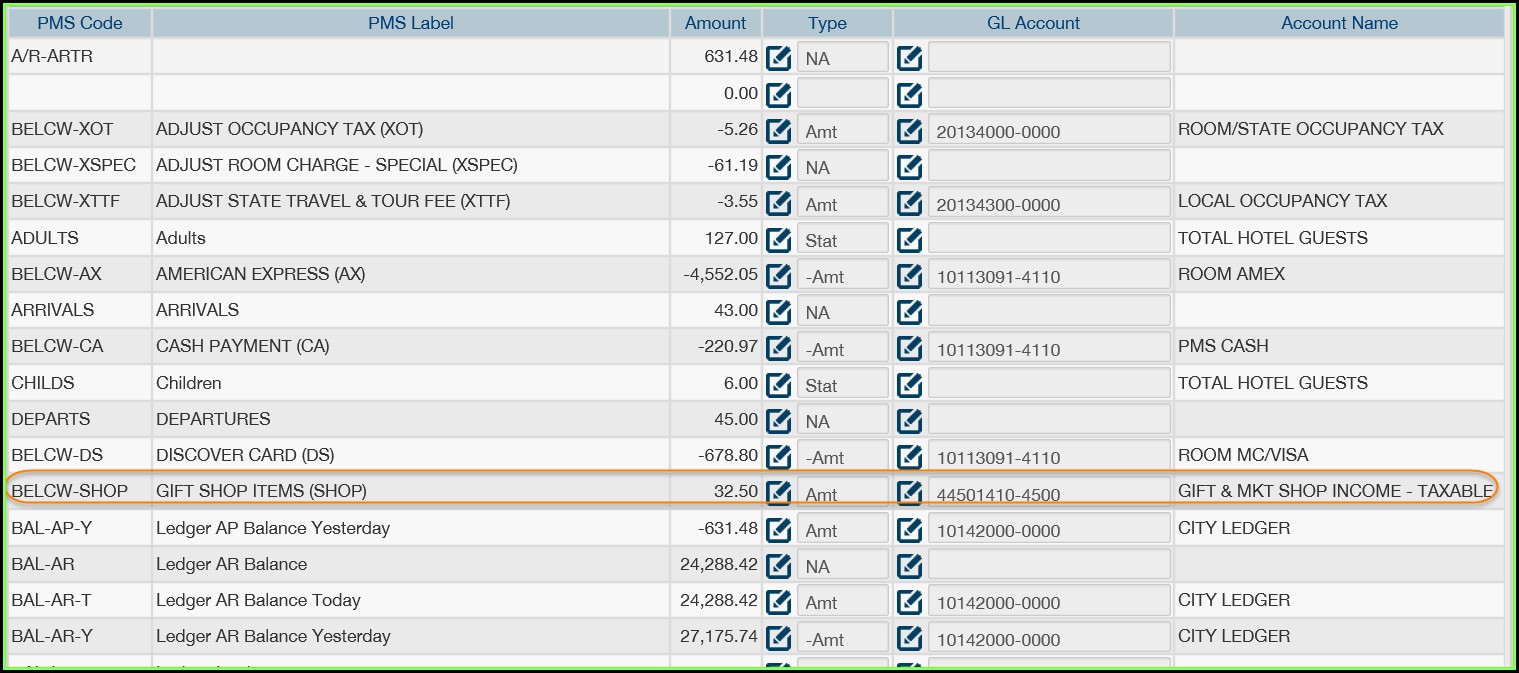Click the Amount column header
This screenshot has height=673, width=1519.
[x=715, y=23]
